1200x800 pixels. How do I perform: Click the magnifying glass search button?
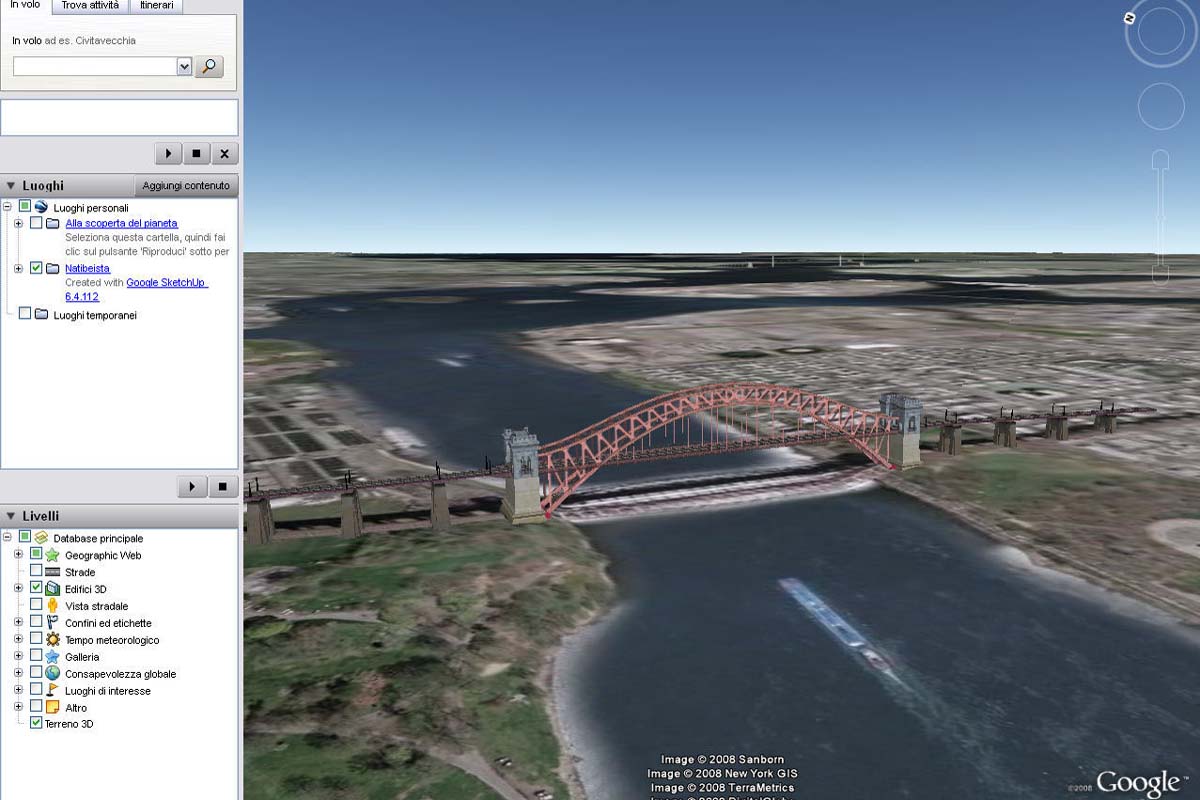click(208, 66)
